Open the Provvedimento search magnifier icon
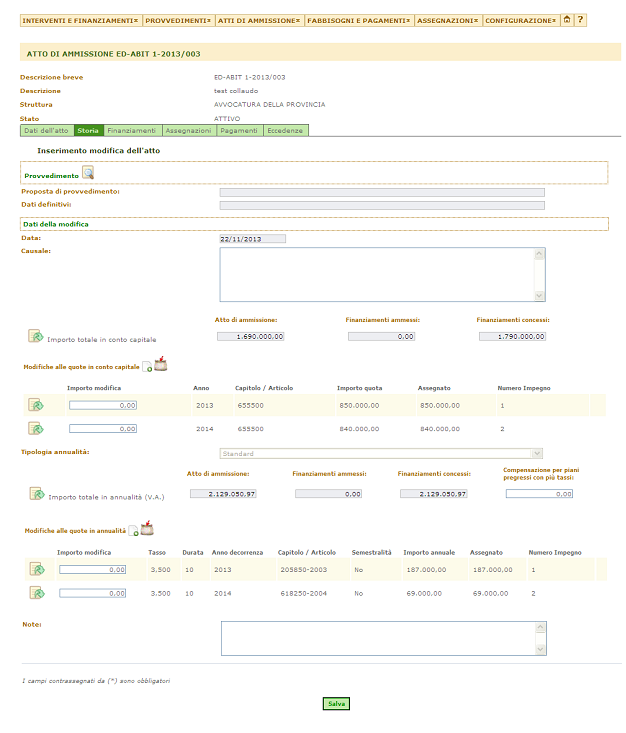Viewport: 626px width, 733px height. point(88,172)
